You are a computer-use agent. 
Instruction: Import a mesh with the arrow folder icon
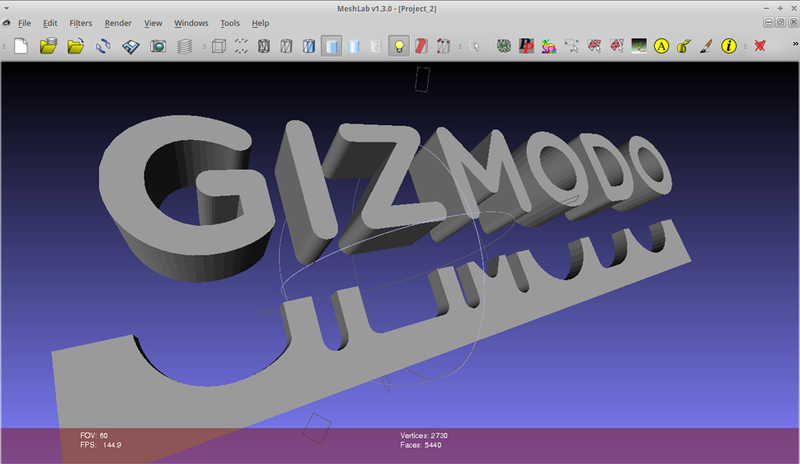point(76,46)
